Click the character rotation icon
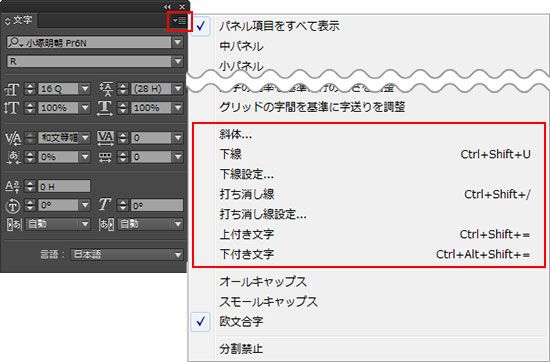 [x=13, y=205]
